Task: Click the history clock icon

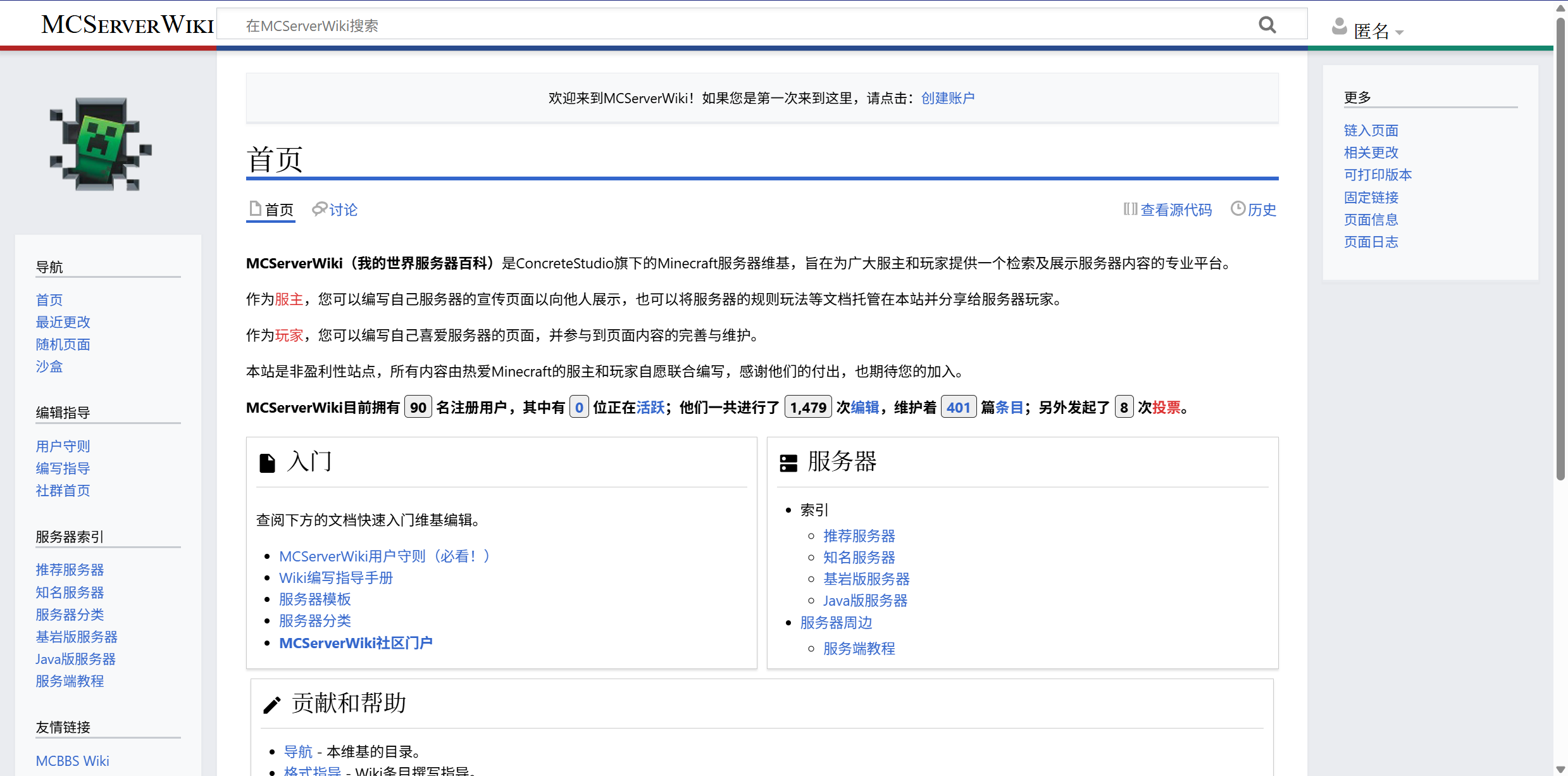Action: point(1238,208)
